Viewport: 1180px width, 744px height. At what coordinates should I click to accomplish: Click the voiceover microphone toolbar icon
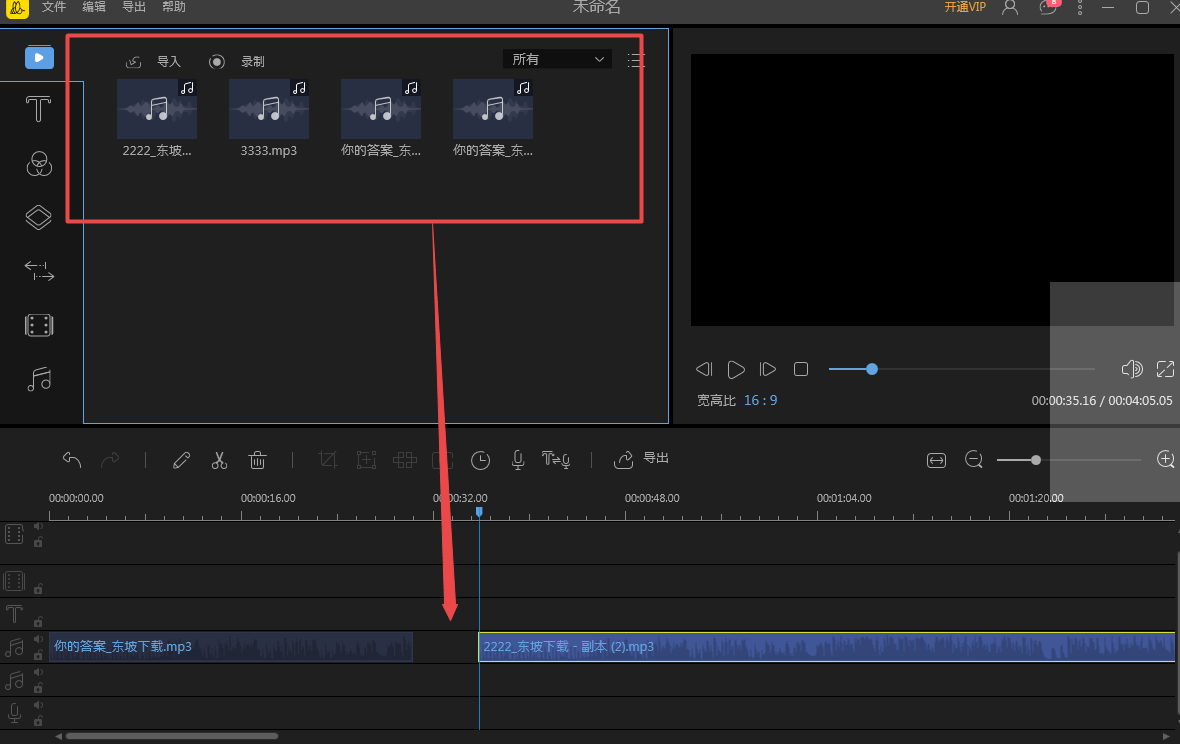click(518, 460)
